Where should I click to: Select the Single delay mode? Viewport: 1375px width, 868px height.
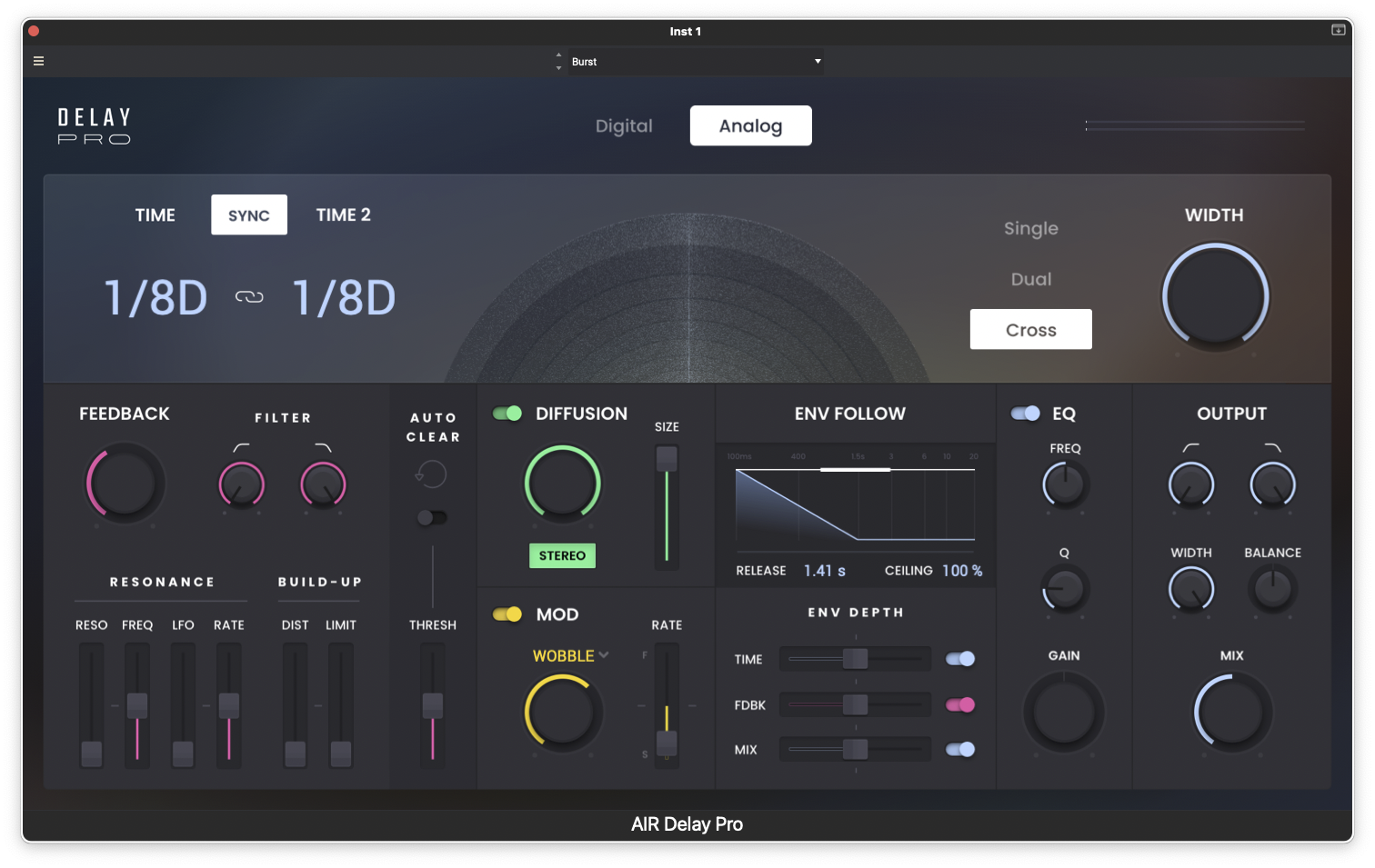[1031, 228]
